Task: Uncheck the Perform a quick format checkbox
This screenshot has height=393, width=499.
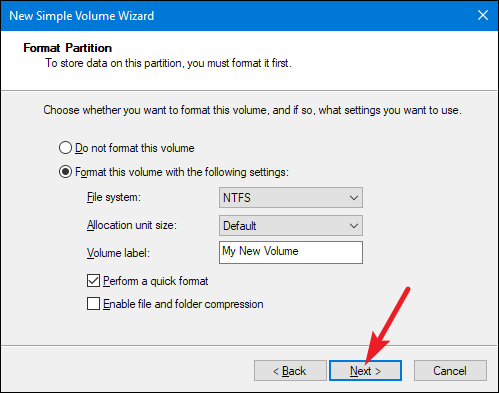Action: coord(93,281)
